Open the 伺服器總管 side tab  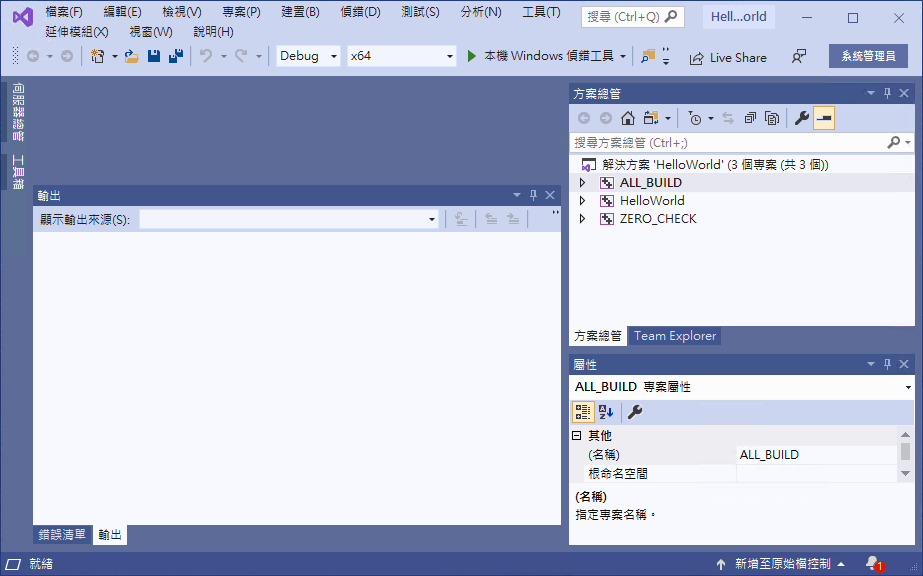tap(18, 112)
